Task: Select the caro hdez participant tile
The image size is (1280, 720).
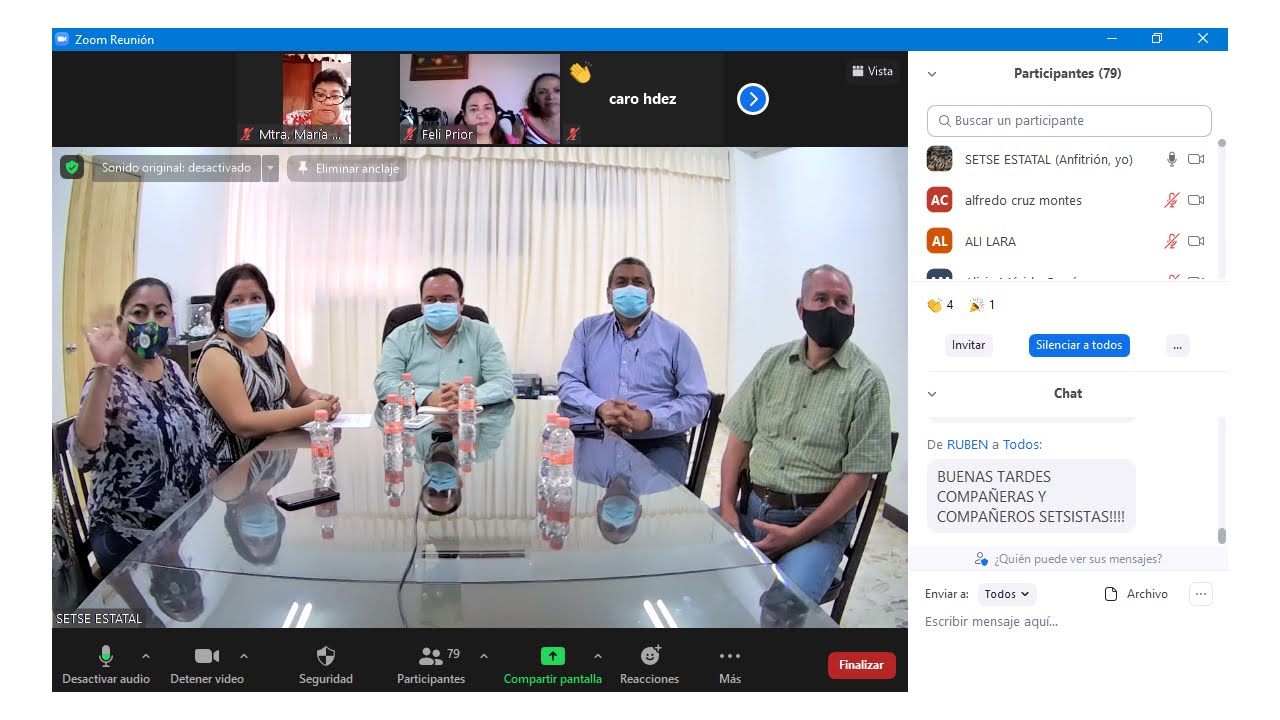Action: tap(643, 99)
